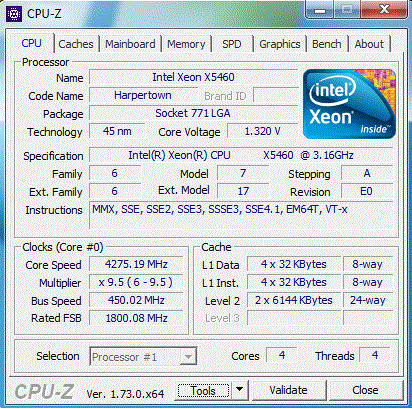This screenshot has width=412, height=409.
Task: Select the Memory tab
Action: [x=186, y=44]
